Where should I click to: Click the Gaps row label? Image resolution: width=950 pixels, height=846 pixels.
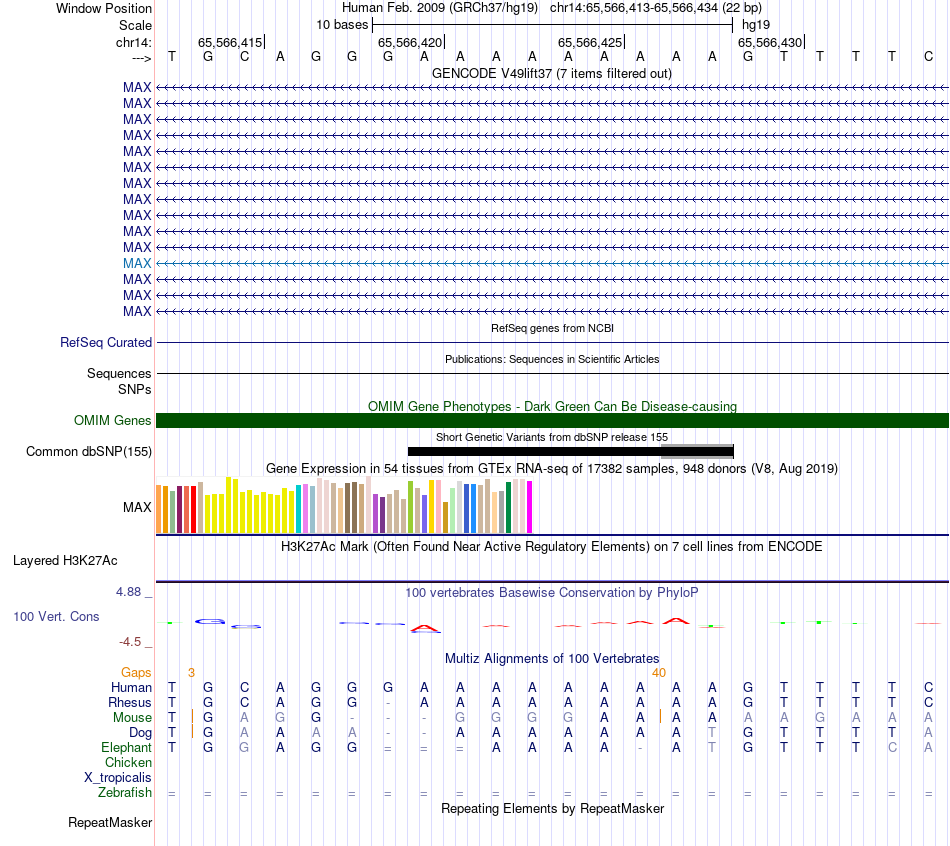136,673
